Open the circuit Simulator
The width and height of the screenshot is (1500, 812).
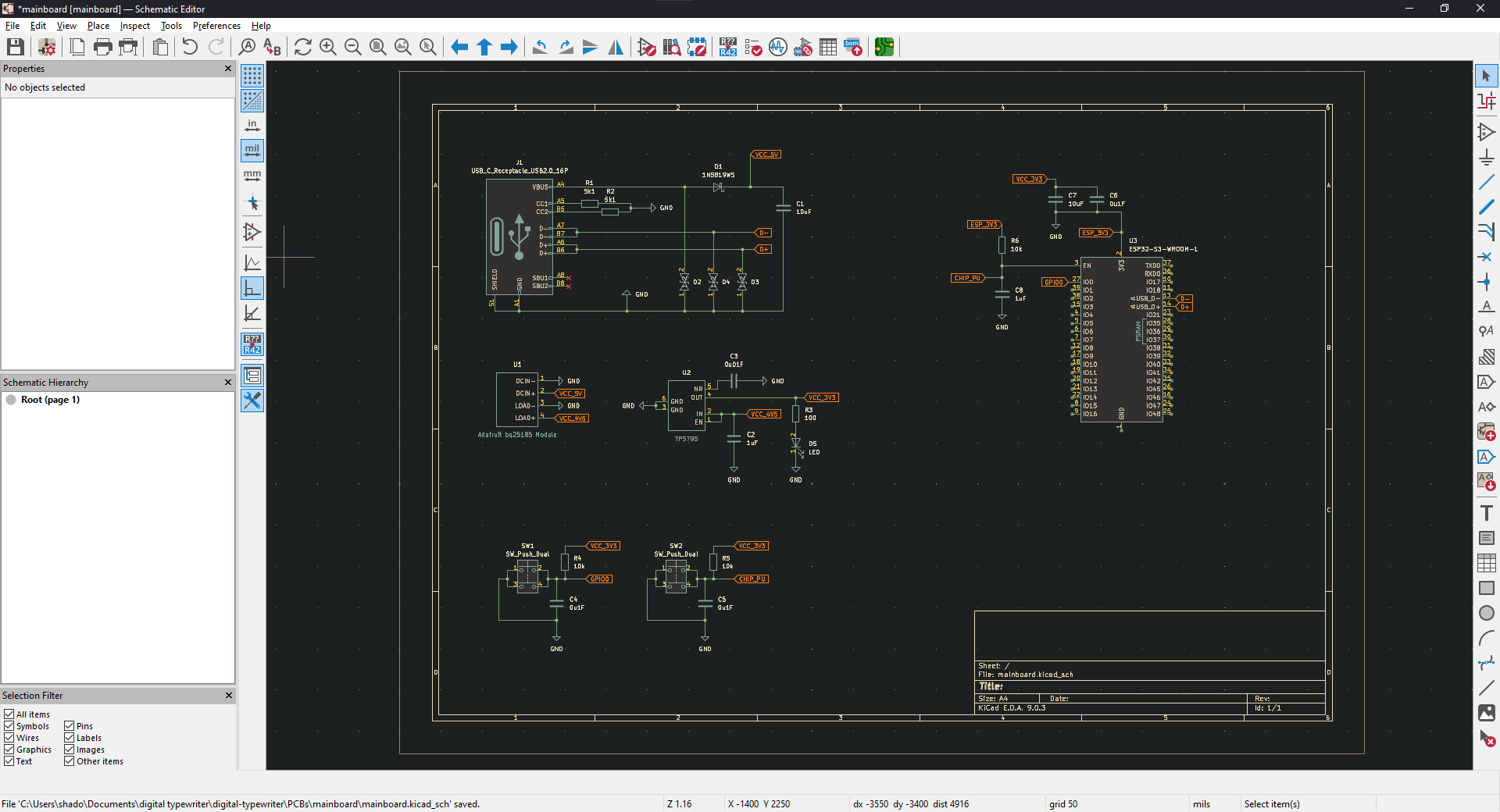tap(778, 47)
